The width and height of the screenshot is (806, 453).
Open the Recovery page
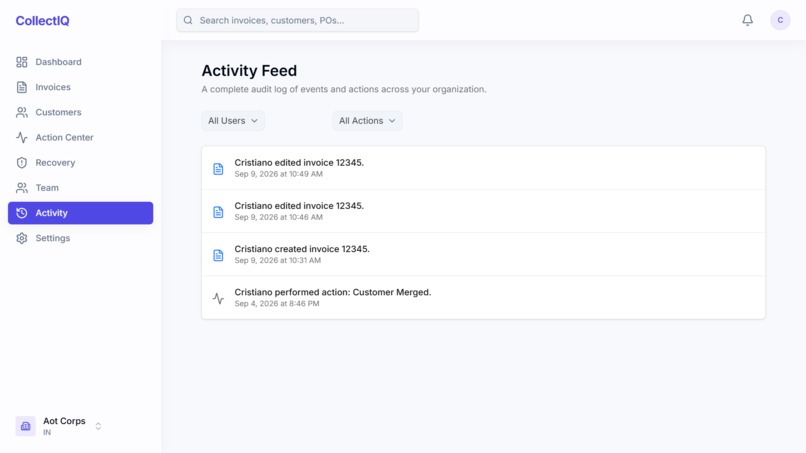[80, 162]
